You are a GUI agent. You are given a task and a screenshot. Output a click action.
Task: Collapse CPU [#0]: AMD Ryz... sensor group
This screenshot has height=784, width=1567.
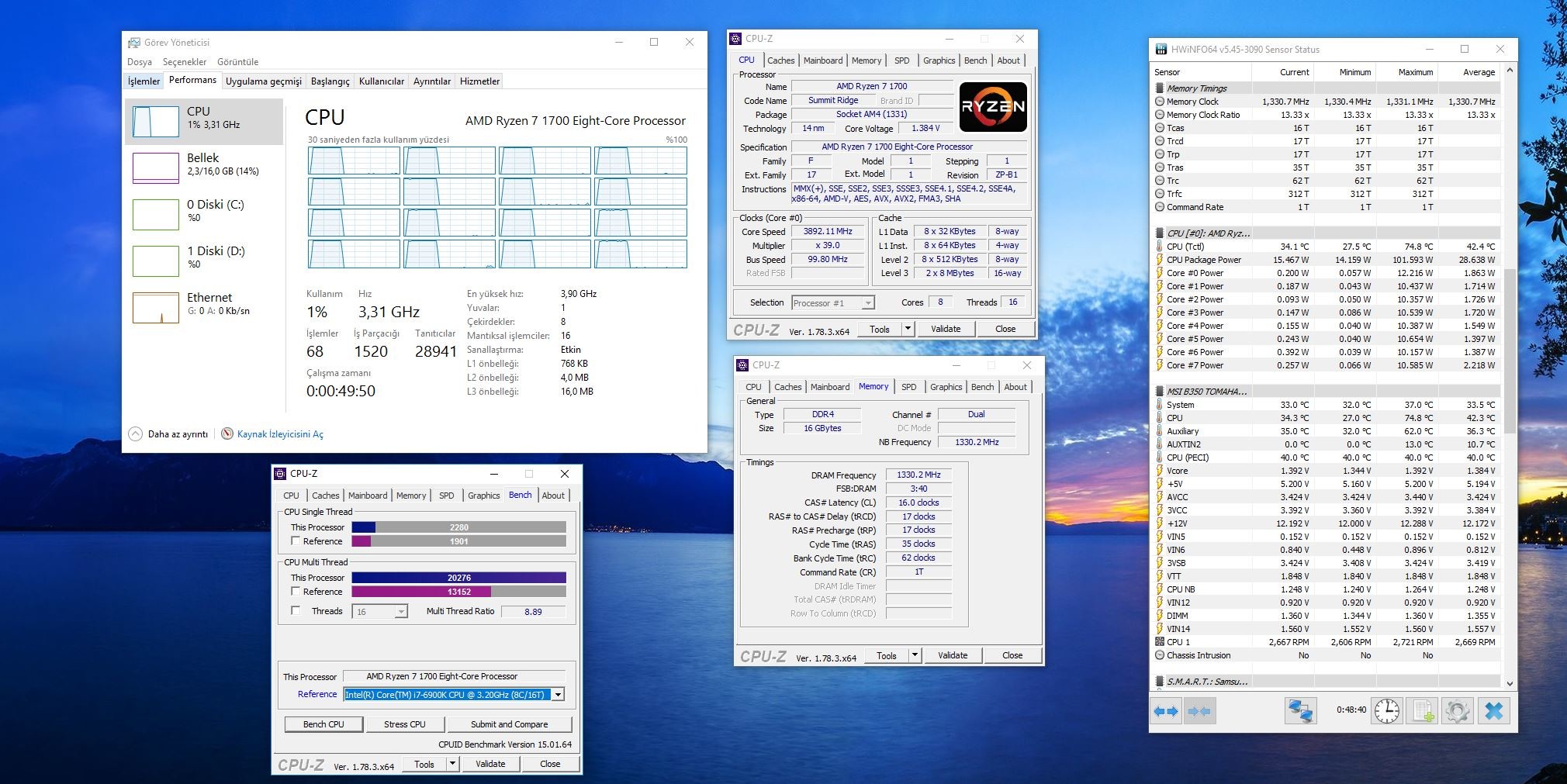[1160, 233]
